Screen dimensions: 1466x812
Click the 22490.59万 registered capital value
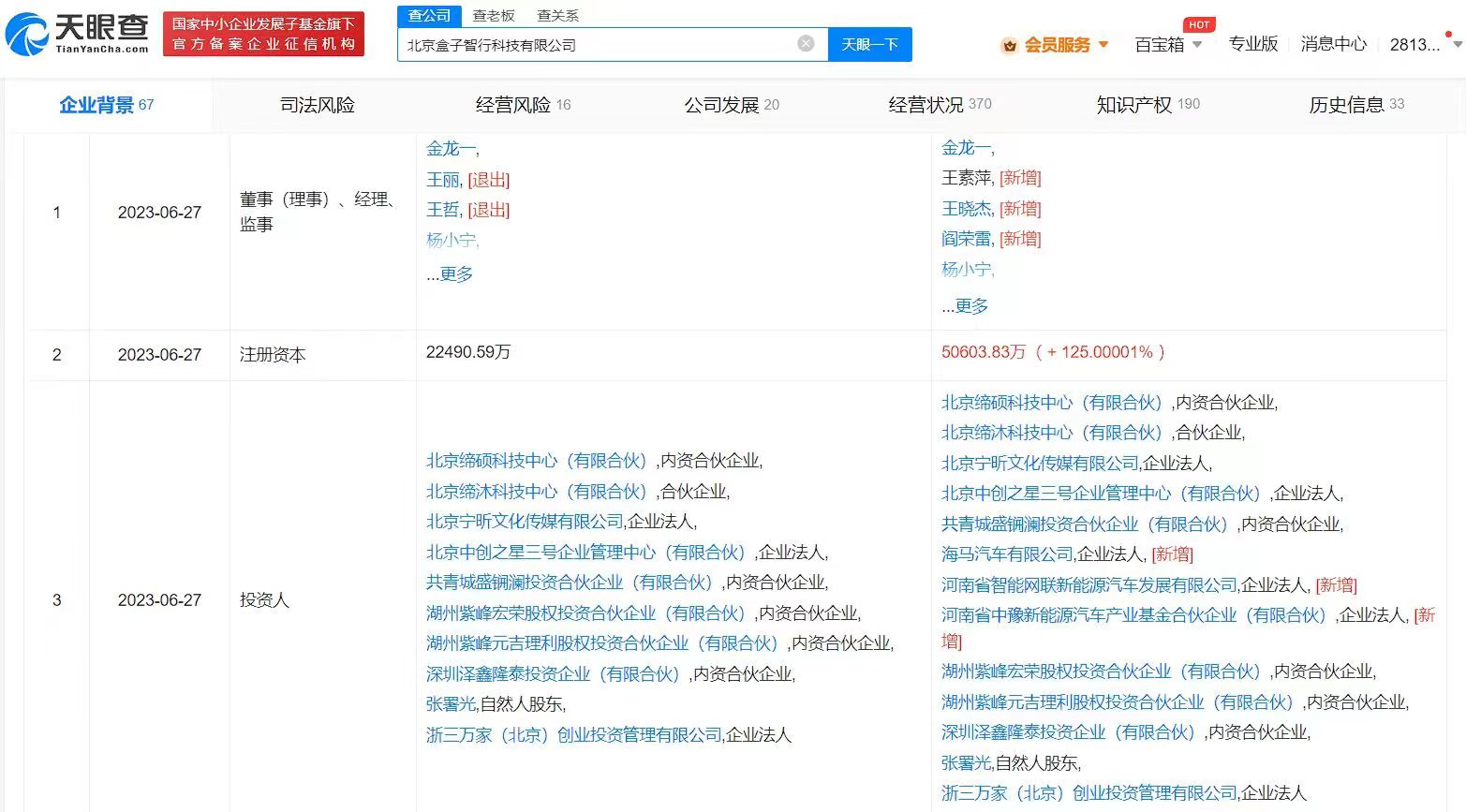[x=468, y=352]
